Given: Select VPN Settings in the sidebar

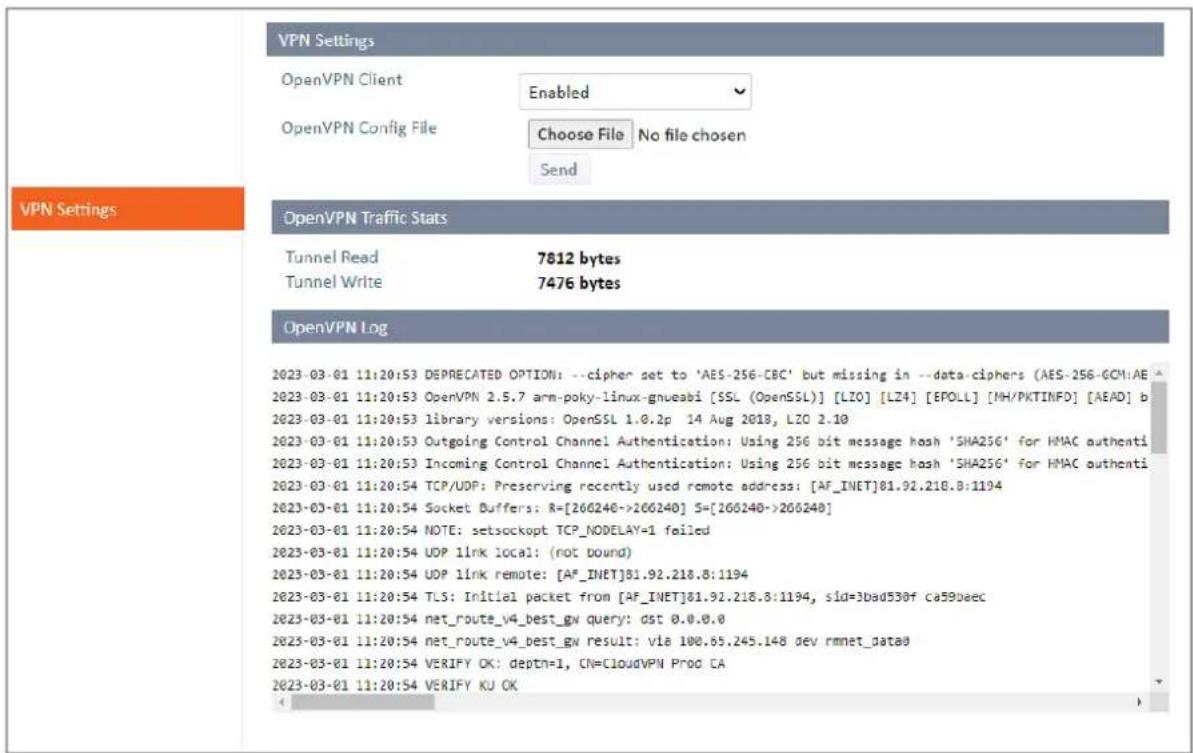Looking at the screenshot, I should pos(128,209).
